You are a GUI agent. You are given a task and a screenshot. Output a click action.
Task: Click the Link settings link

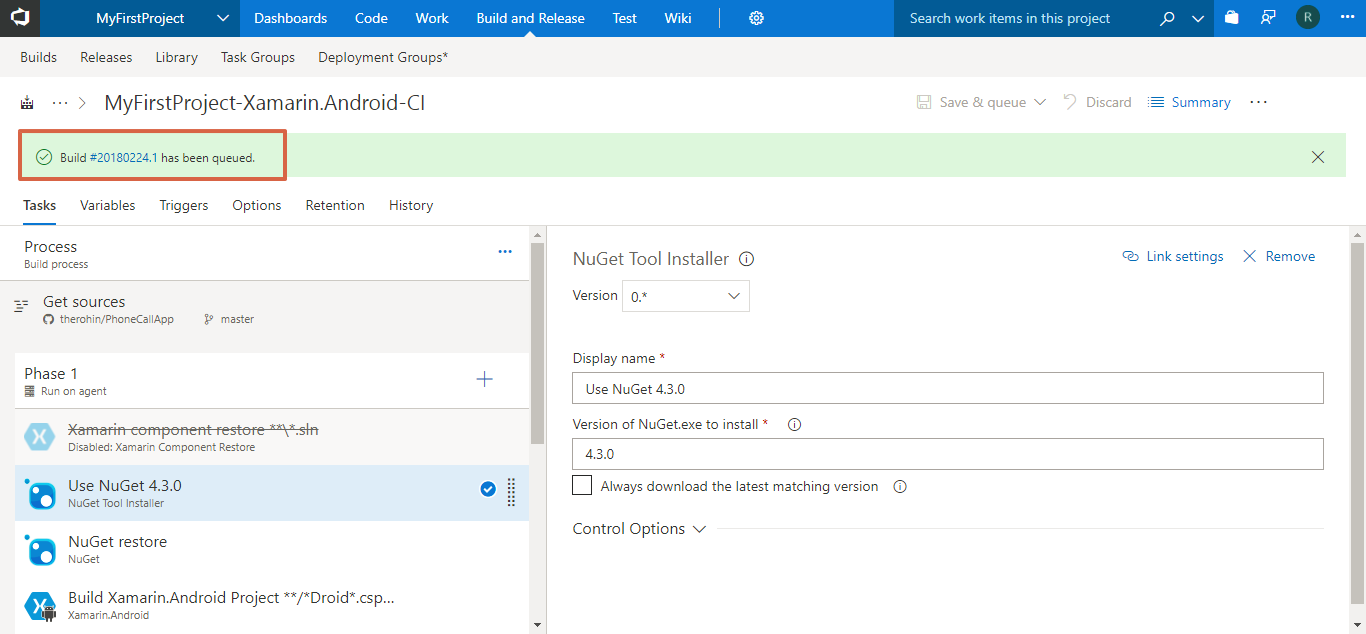pyautogui.click(x=1173, y=256)
